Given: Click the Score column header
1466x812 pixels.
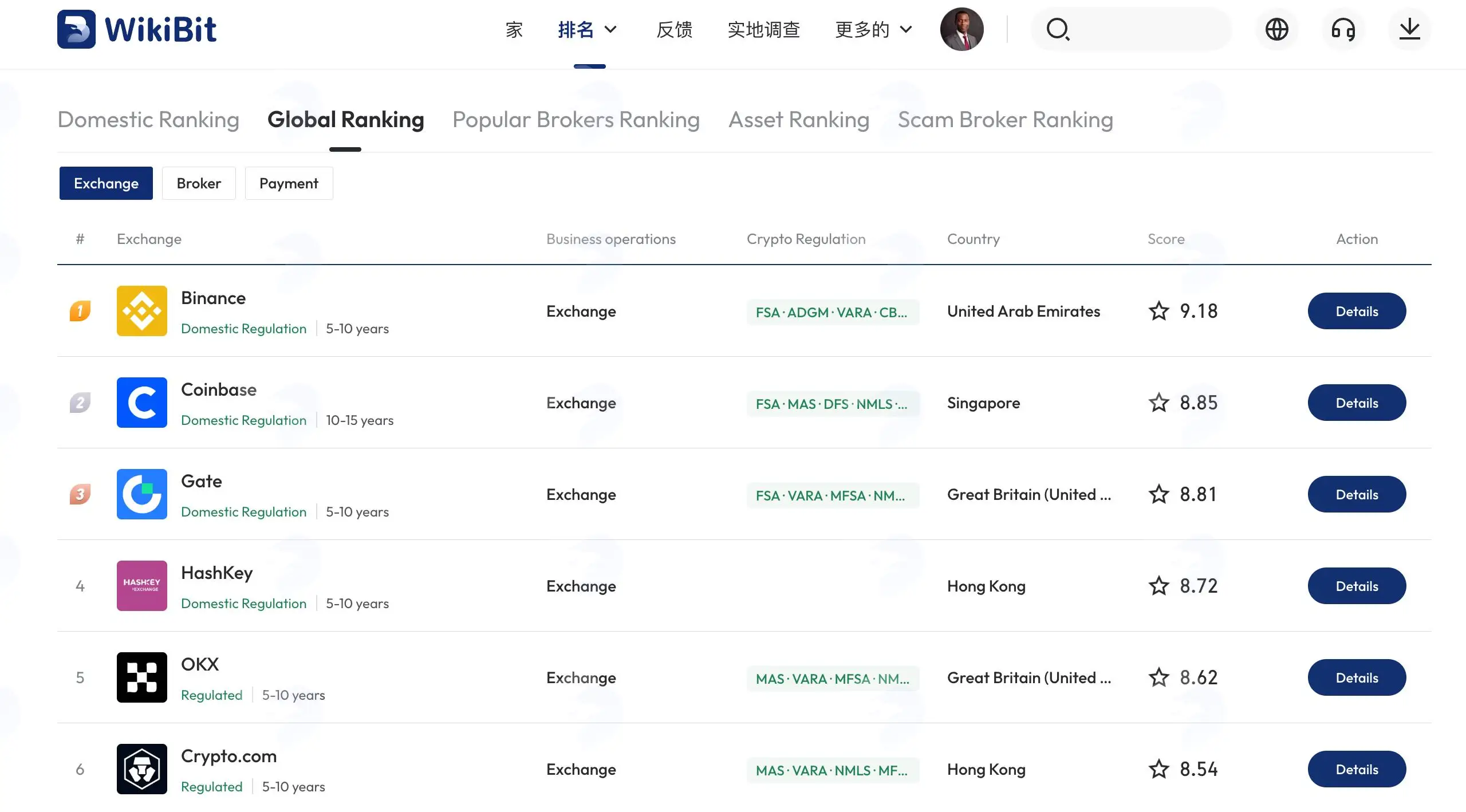Looking at the screenshot, I should (x=1166, y=239).
